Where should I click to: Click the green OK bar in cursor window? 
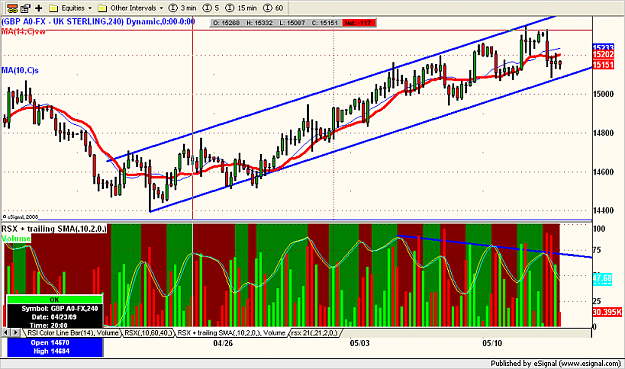click(x=55, y=300)
